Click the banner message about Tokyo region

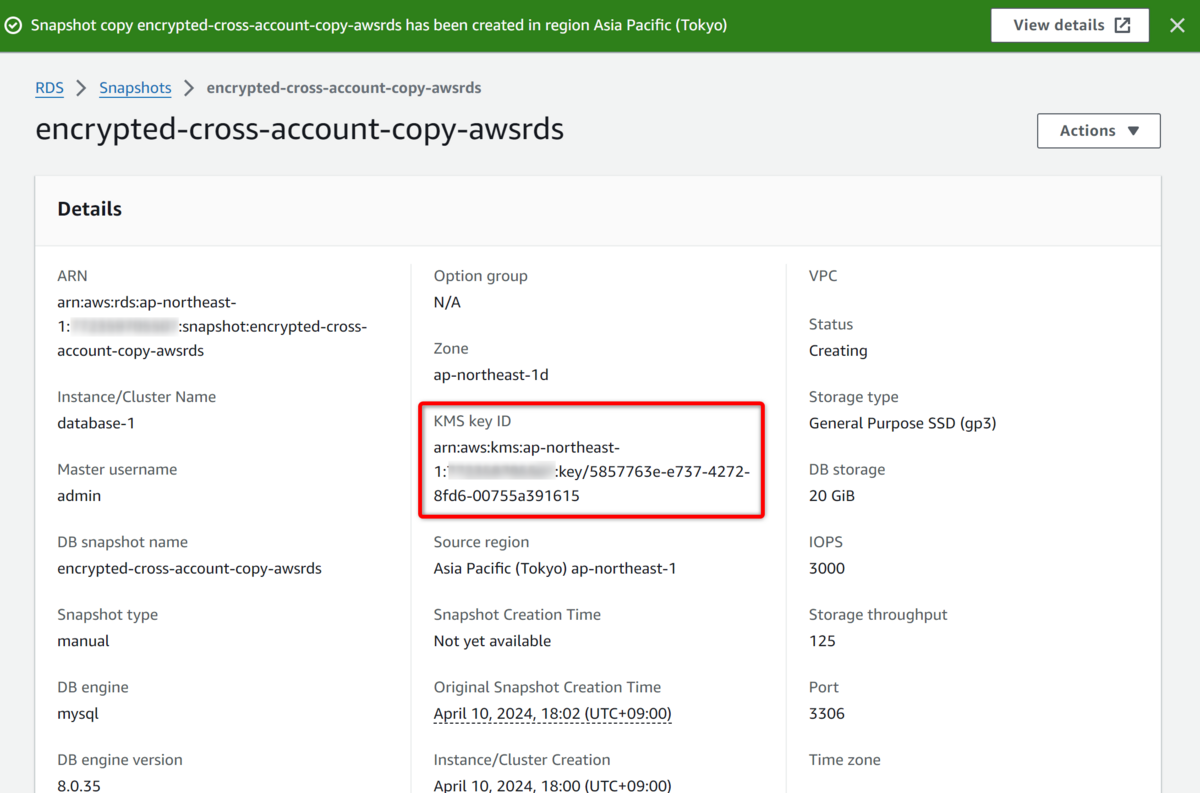point(379,25)
